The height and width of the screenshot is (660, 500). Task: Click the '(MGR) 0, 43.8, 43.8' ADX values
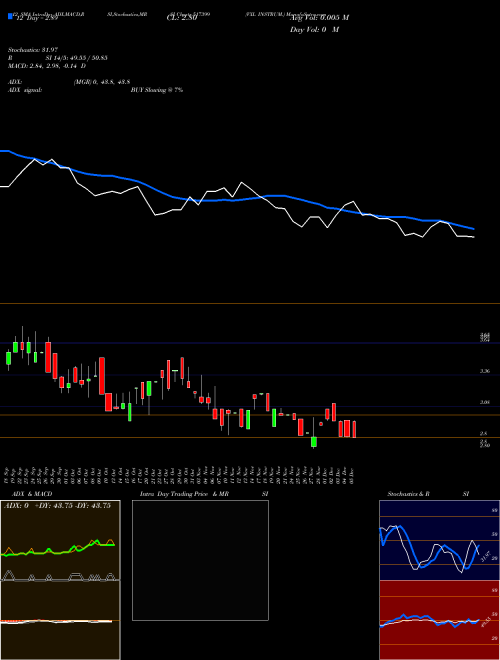[x=102, y=82]
